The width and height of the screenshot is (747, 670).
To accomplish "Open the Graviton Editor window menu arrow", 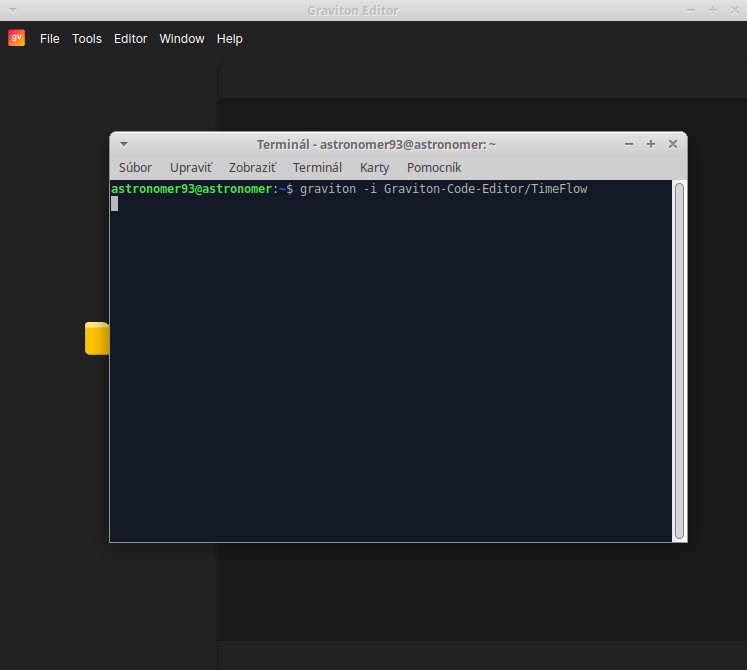I will (13, 10).
